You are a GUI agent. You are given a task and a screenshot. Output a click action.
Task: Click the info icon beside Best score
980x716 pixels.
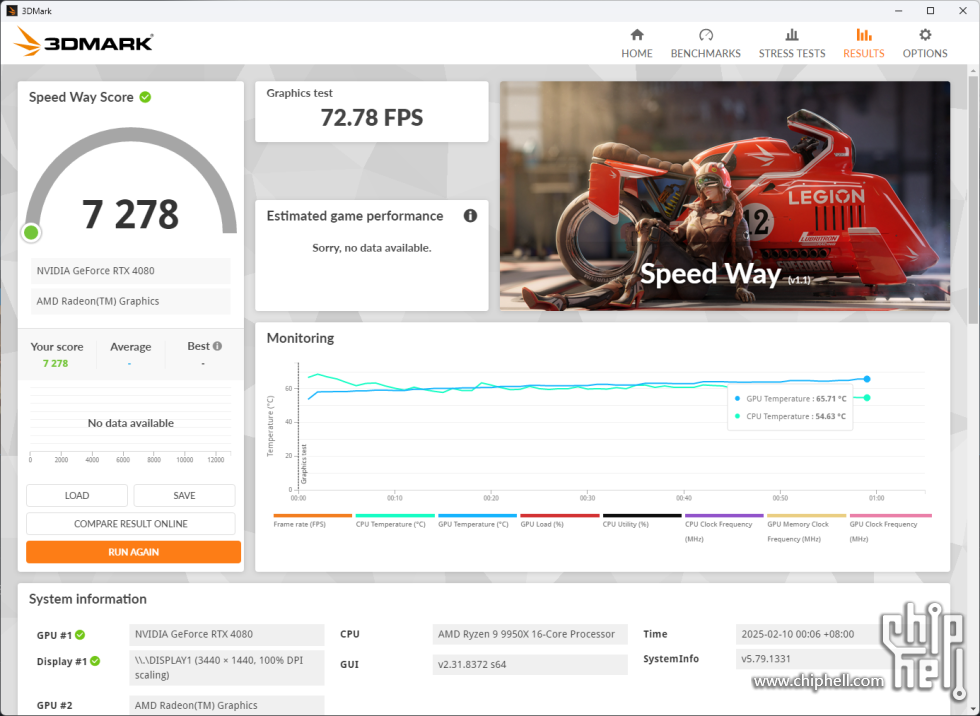pyautogui.click(x=218, y=346)
